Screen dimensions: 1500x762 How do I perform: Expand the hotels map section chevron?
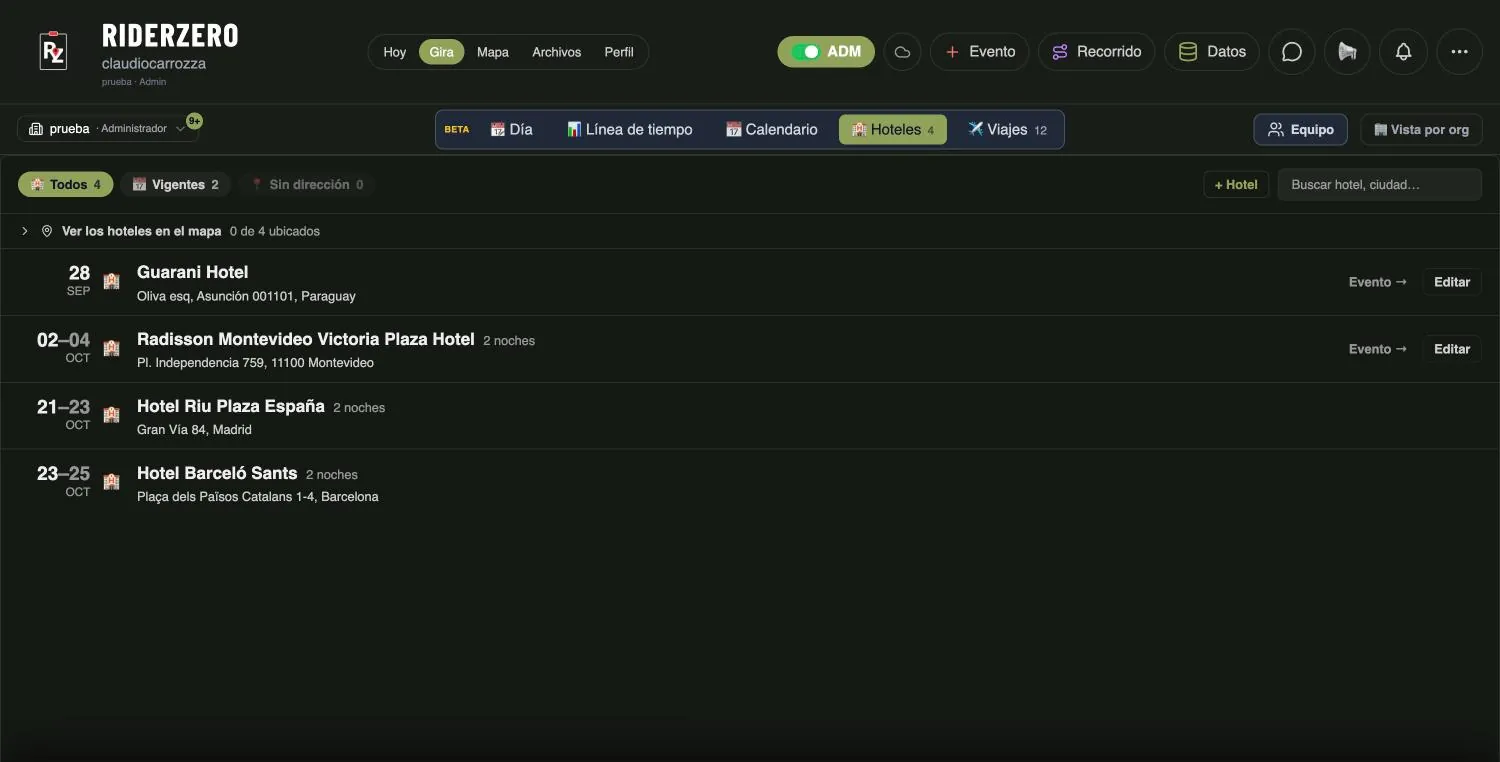[x=25, y=231]
